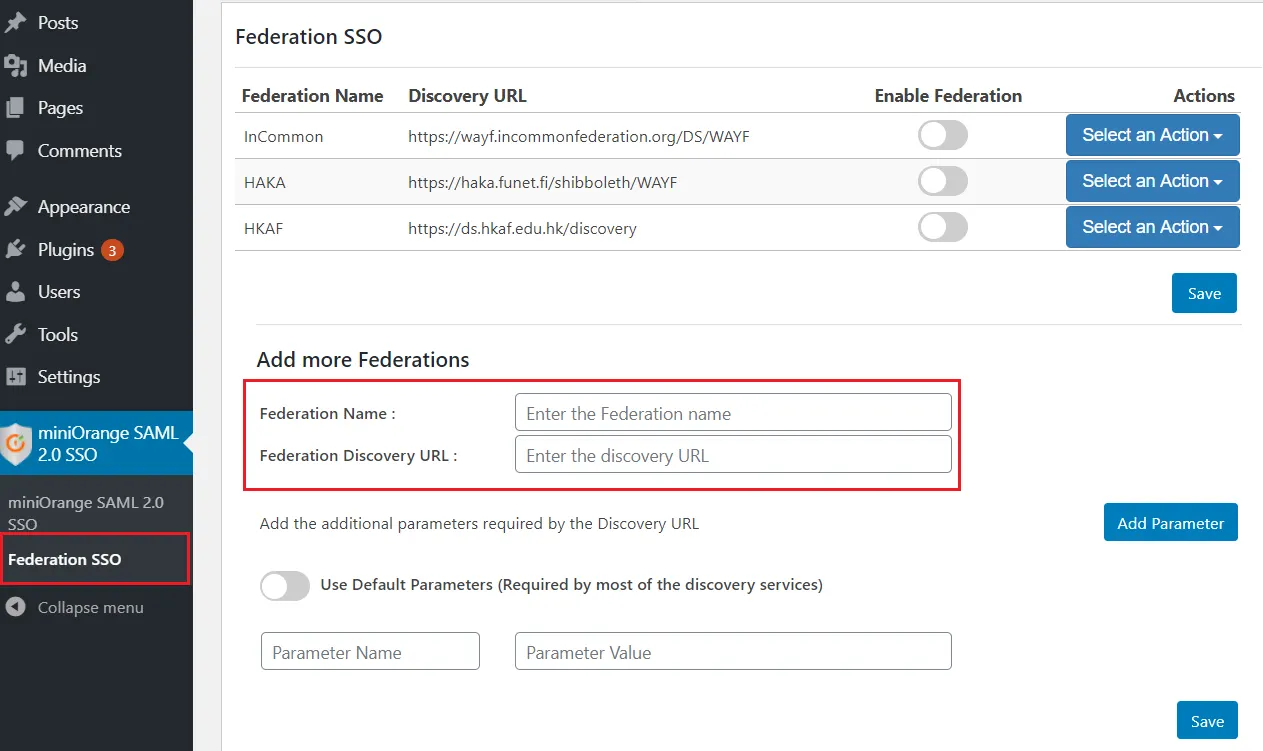Click the Federation SSO page heading
1263x751 pixels.
click(x=309, y=37)
